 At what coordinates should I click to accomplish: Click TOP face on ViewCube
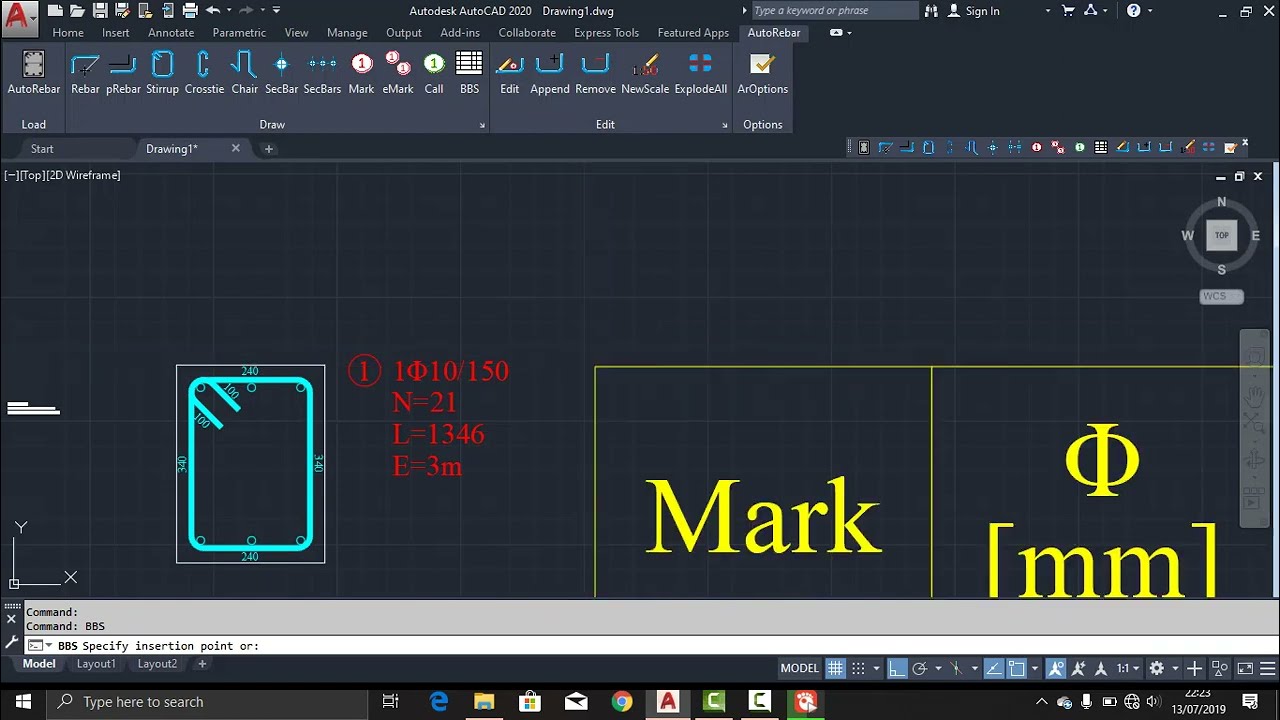coord(1221,235)
